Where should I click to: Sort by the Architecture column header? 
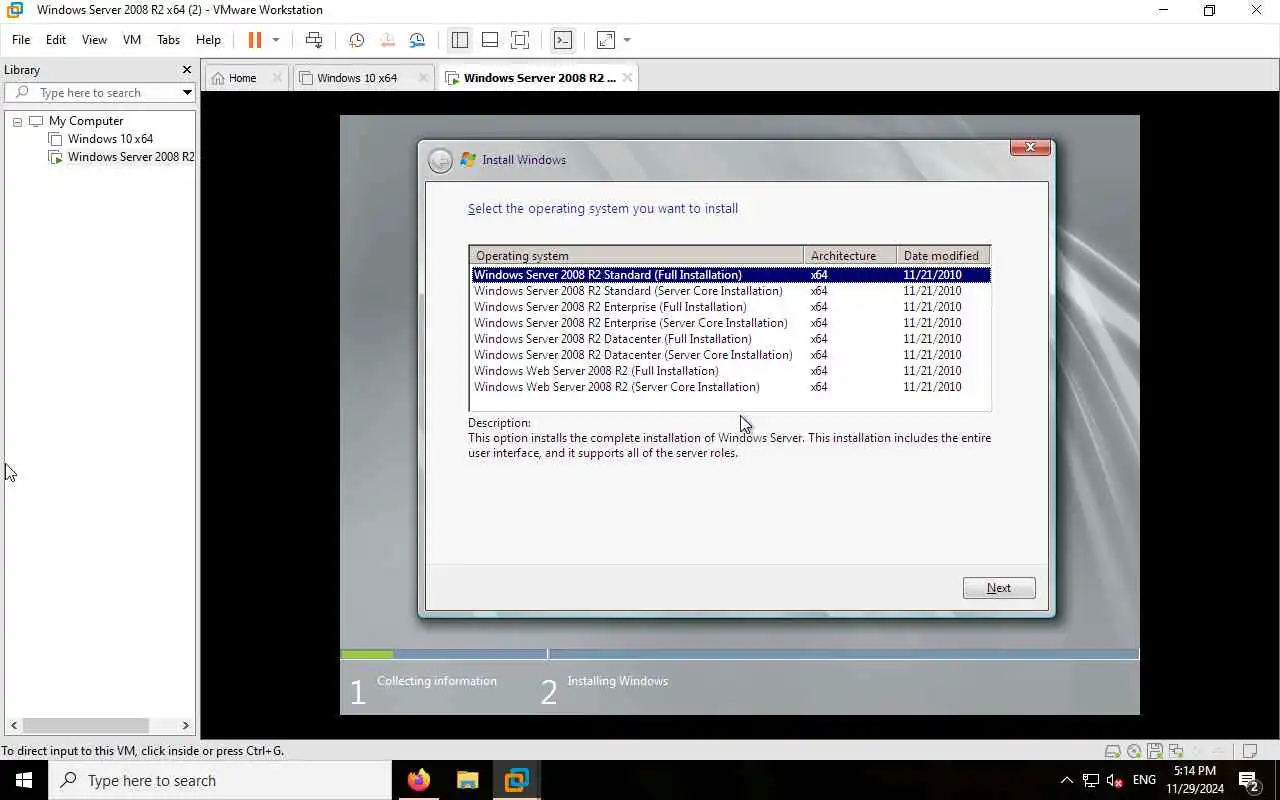click(849, 256)
